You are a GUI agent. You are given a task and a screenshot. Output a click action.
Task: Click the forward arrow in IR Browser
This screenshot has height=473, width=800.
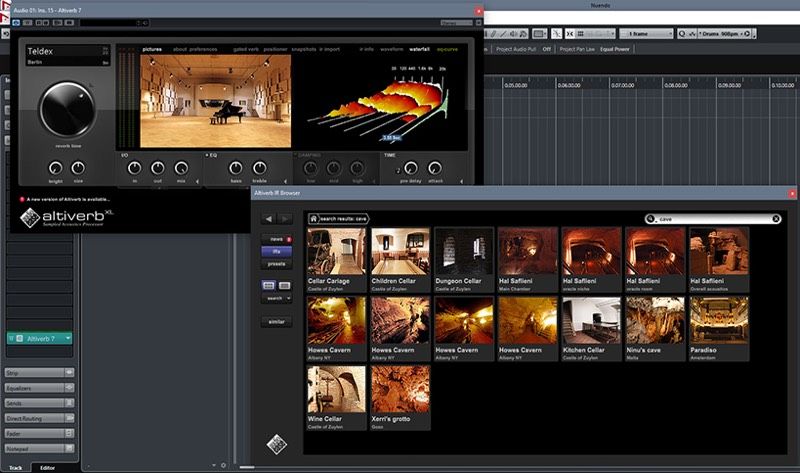[x=285, y=219]
